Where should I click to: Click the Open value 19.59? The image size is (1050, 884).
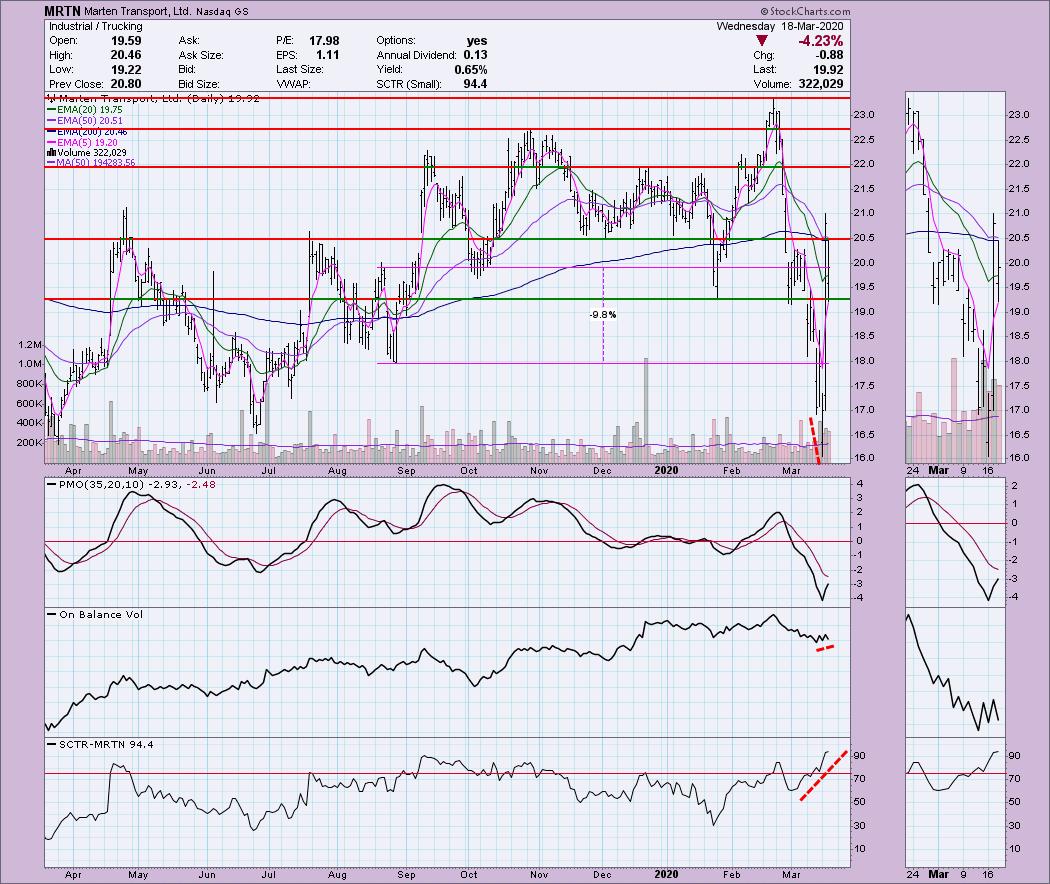(x=126, y=41)
